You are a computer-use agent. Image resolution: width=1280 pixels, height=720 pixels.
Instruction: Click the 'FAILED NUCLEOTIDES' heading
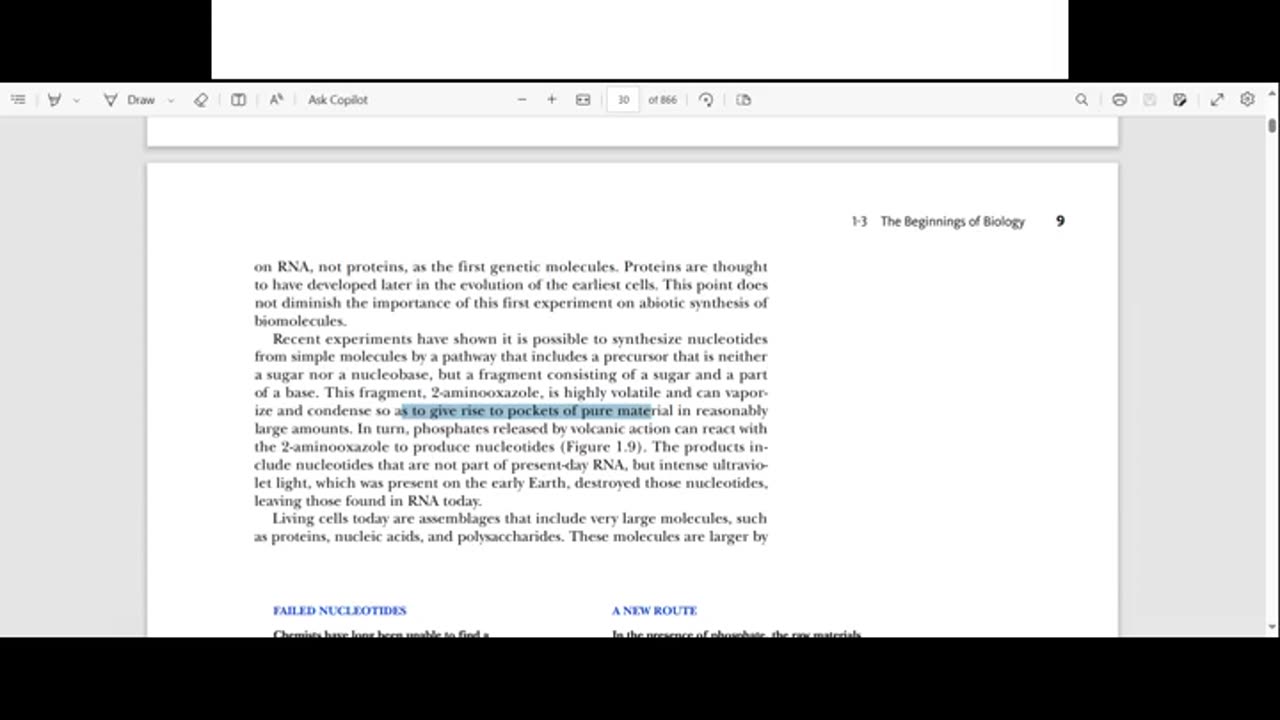pyautogui.click(x=340, y=610)
